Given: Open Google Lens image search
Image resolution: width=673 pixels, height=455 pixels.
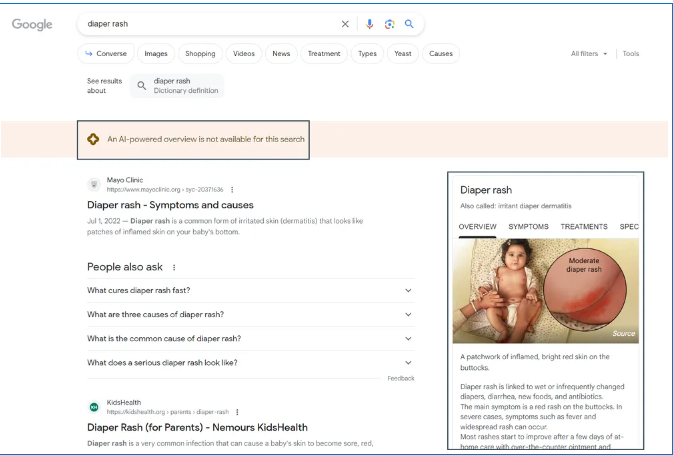Looking at the screenshot, I should coord(389,24).
